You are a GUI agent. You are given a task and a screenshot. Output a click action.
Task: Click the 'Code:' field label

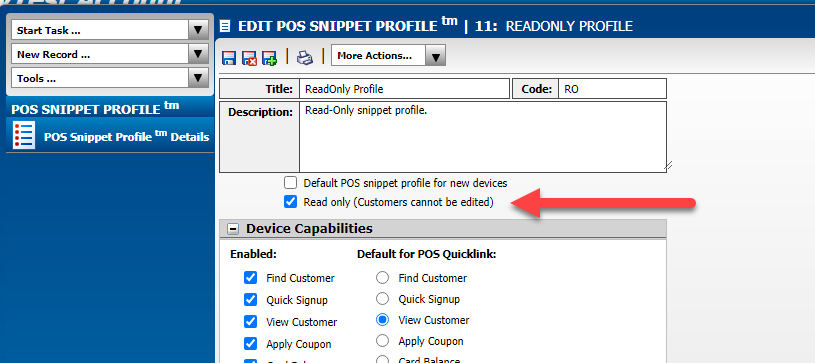tap(536, 89)
